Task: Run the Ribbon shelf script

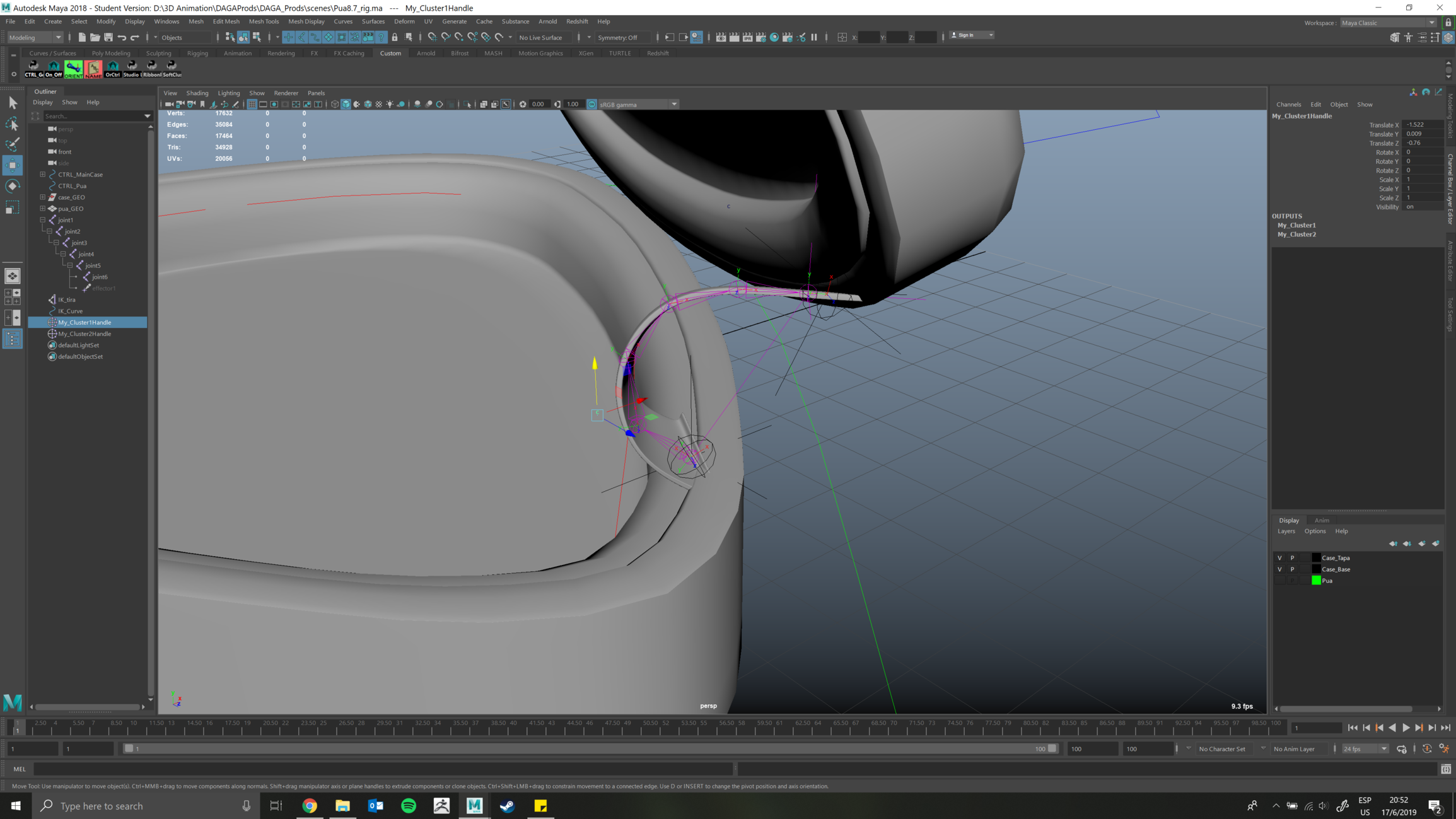Action: click(151, 68)
